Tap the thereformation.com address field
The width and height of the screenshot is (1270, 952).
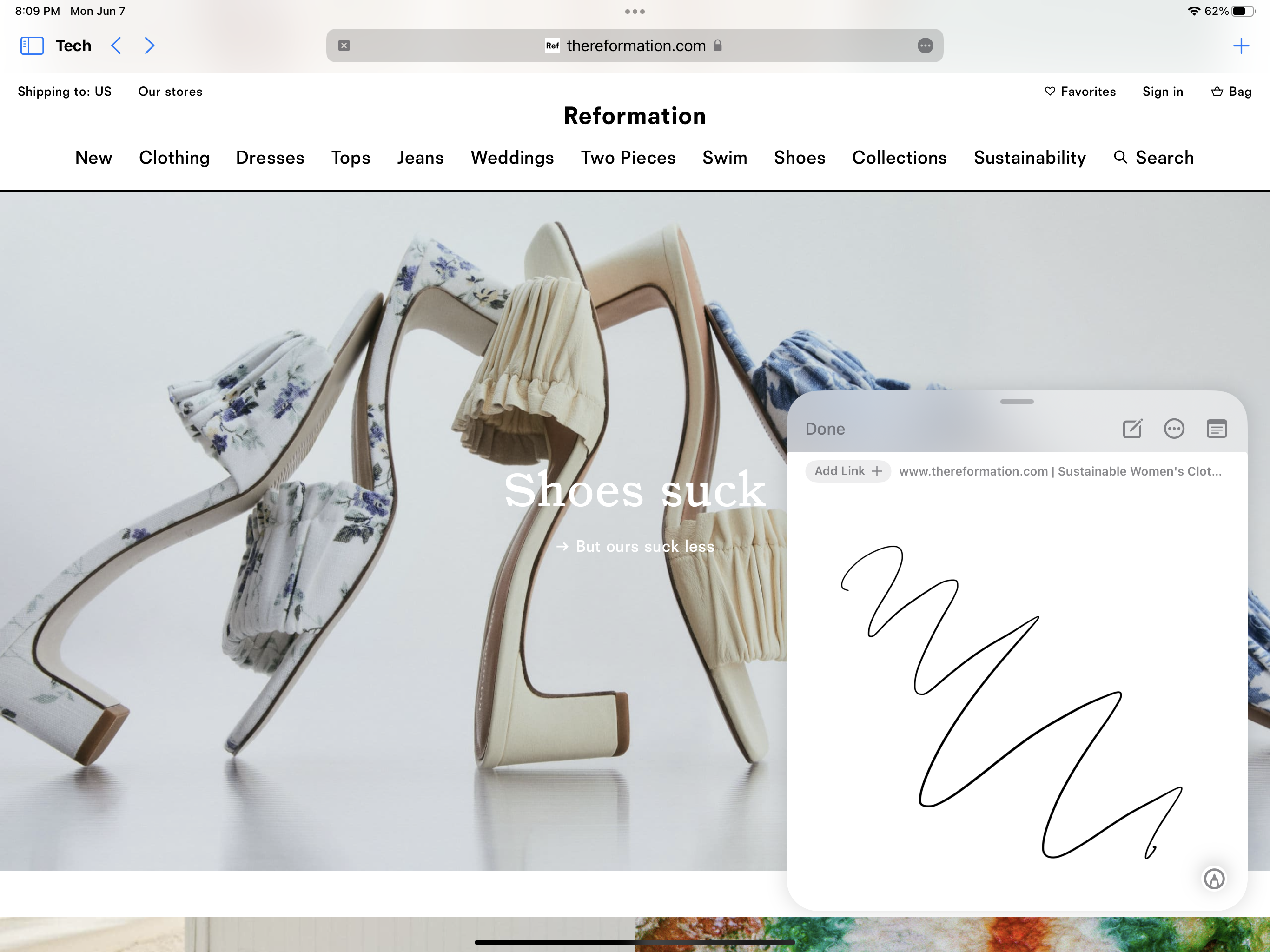[x=635, y=46]
